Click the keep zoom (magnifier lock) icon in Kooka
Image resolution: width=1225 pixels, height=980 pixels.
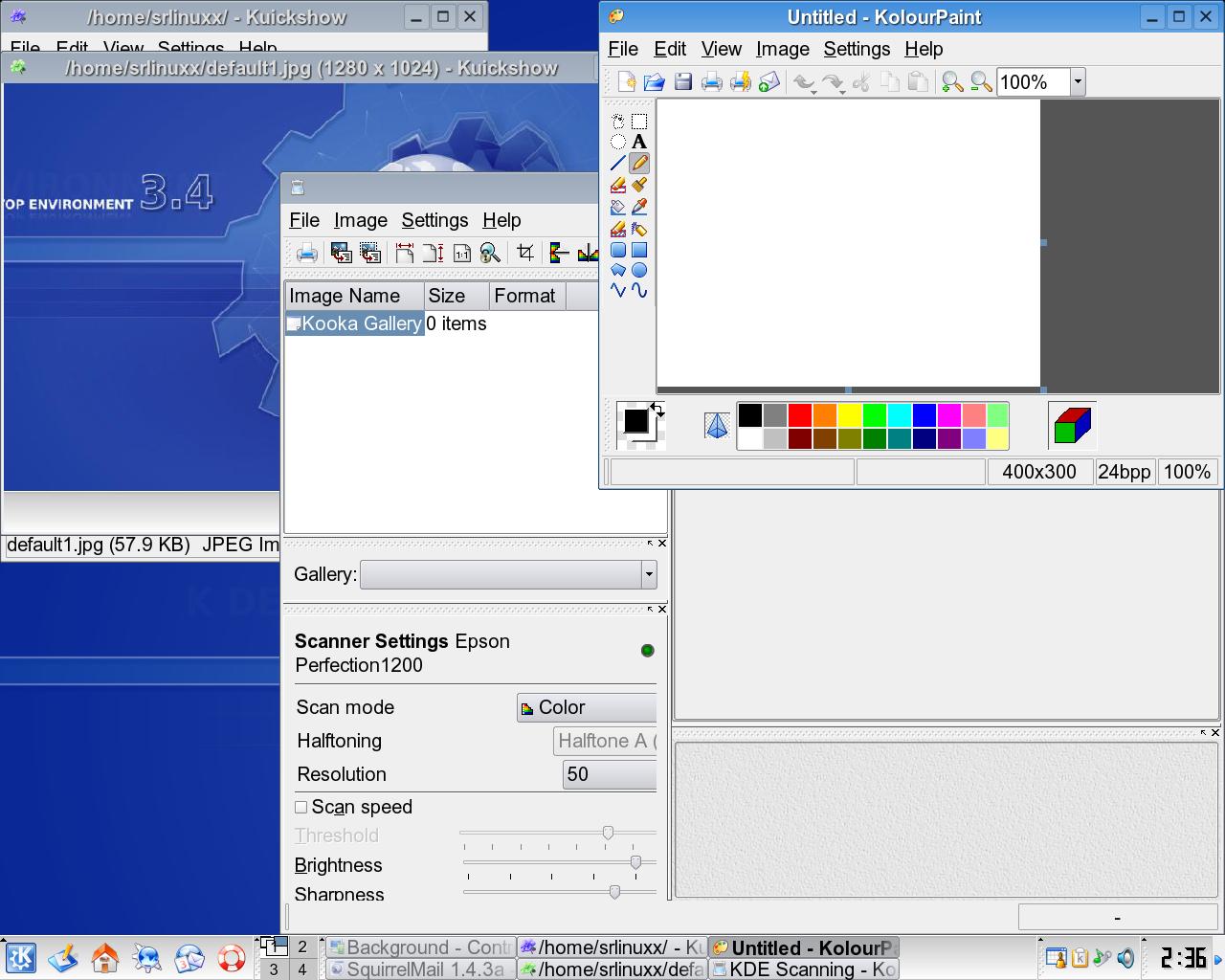tap(490, 253)
